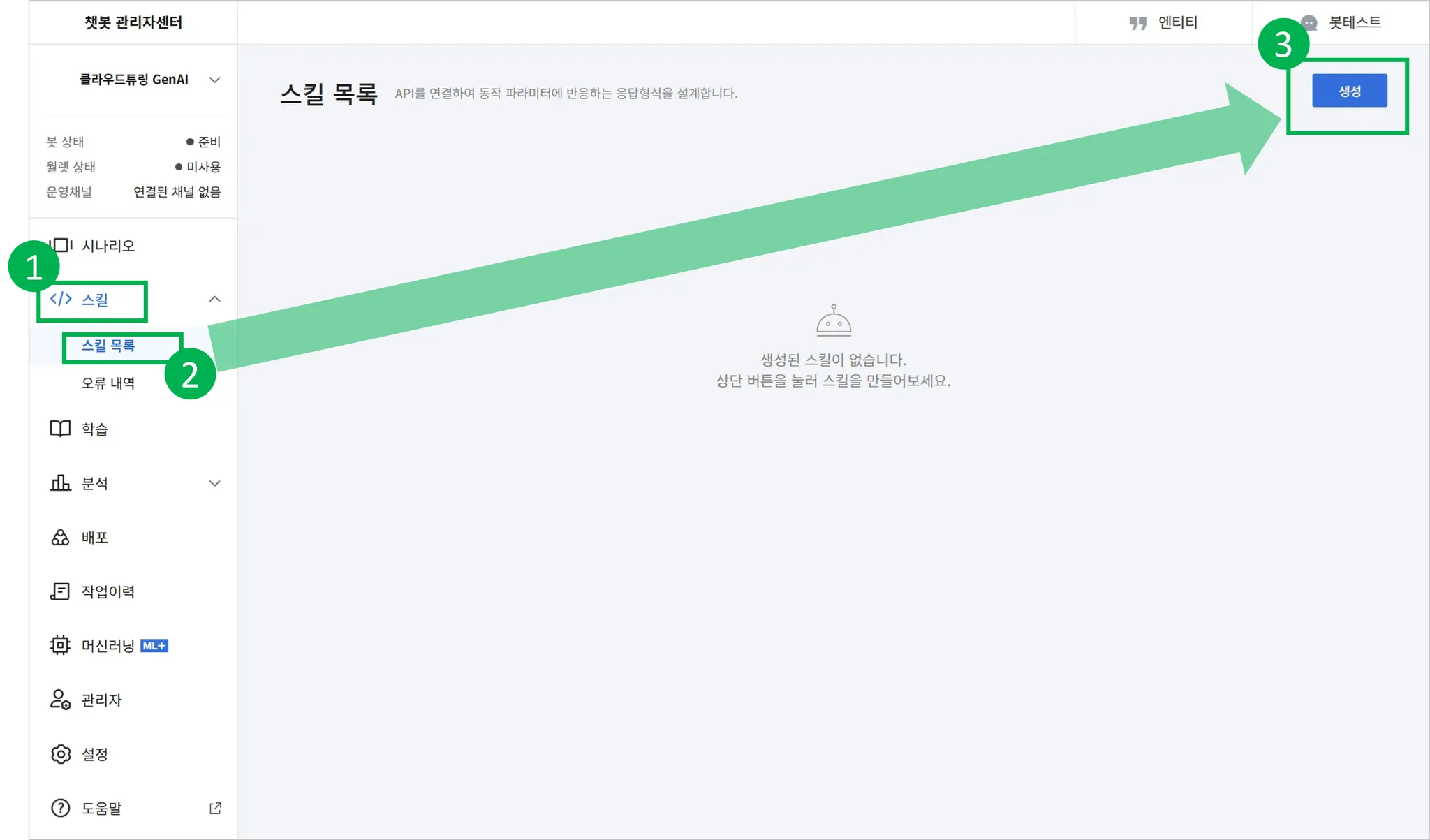Screen dimensions: 1430x840
Task: Open 배포 deployment icon
Action: coord(61,537)
